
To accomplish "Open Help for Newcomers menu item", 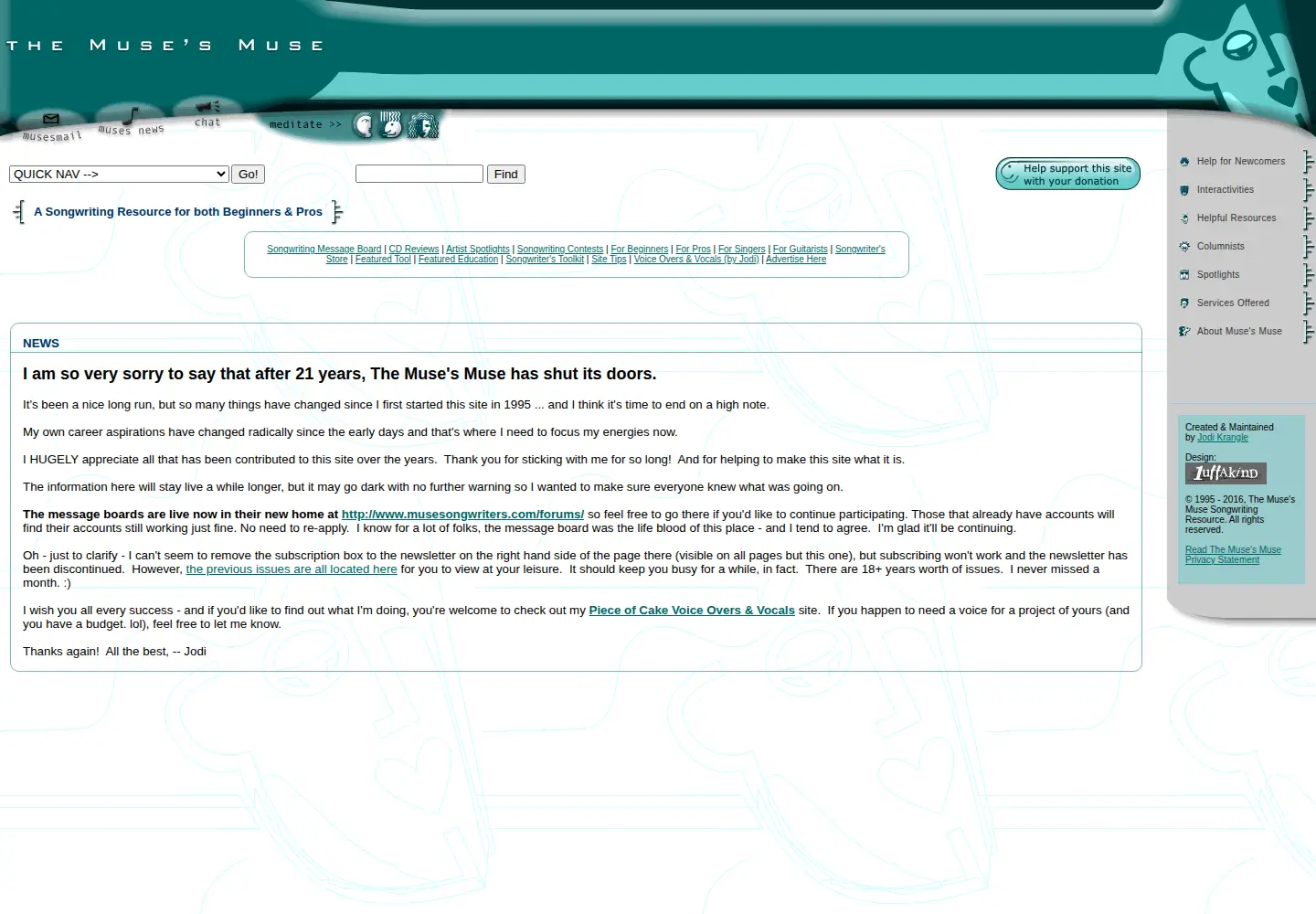I will click(x=1241, y=162).
